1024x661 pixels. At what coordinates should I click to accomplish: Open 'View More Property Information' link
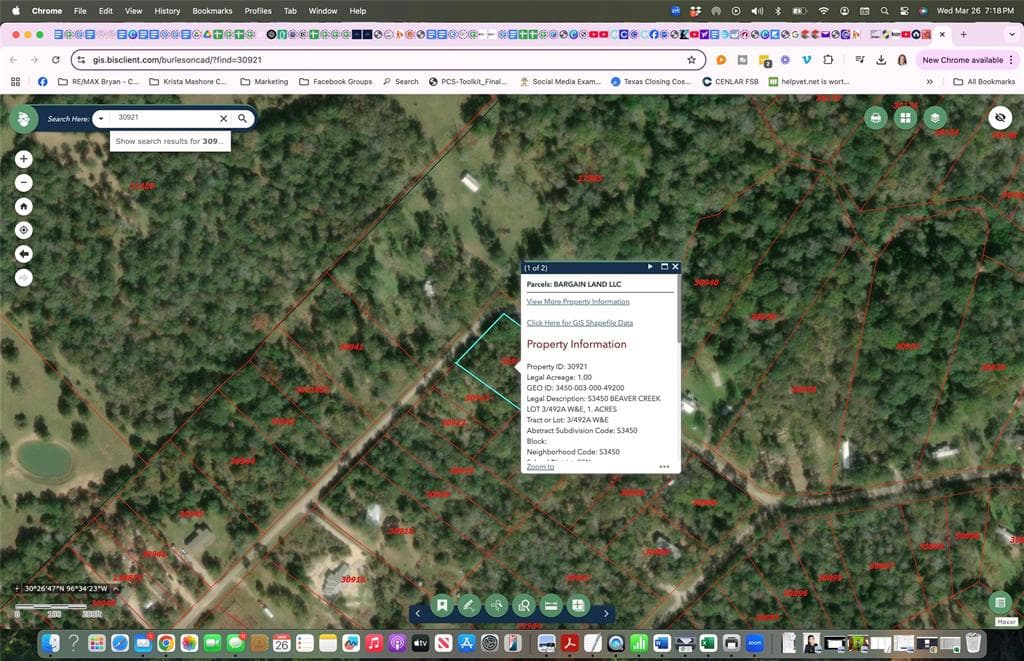click(578, 302)
